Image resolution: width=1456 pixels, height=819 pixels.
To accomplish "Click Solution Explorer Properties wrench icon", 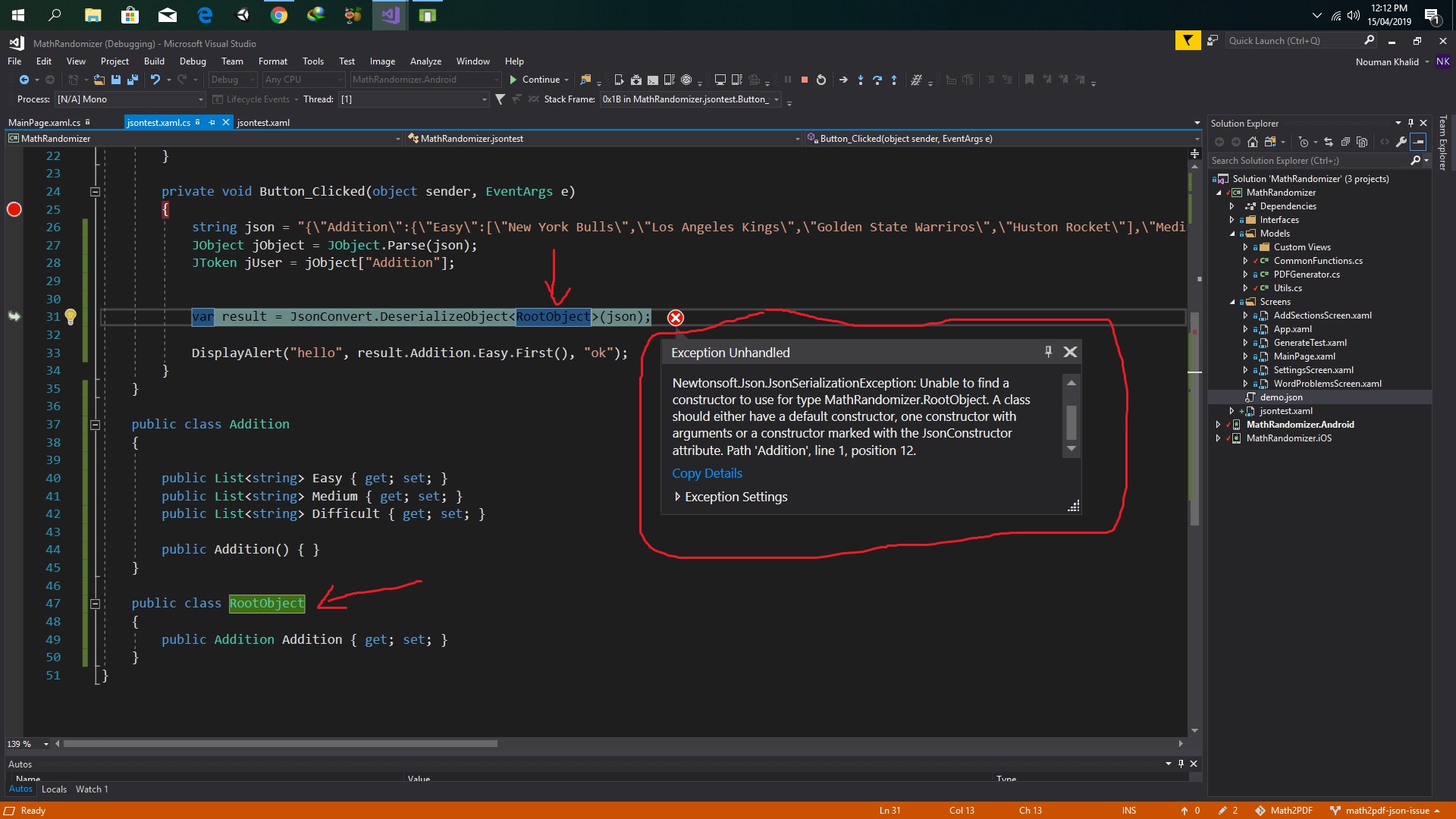I will pyautogui.click(x=1401, y=142).
